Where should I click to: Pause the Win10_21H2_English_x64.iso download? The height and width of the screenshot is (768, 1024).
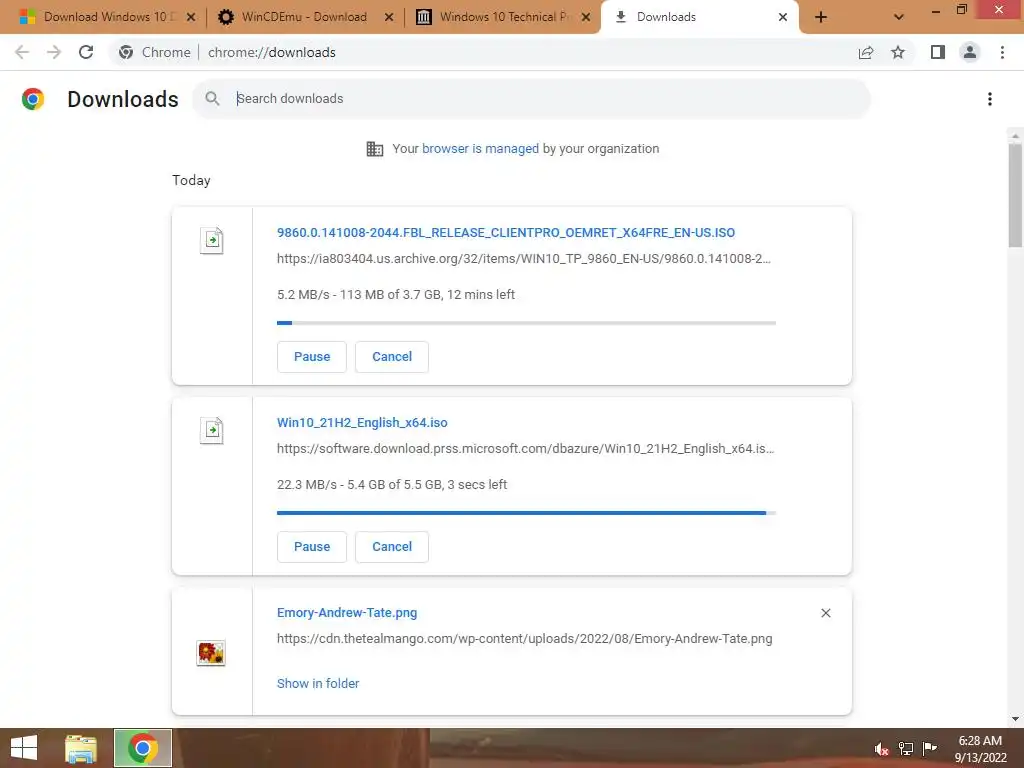312,547
